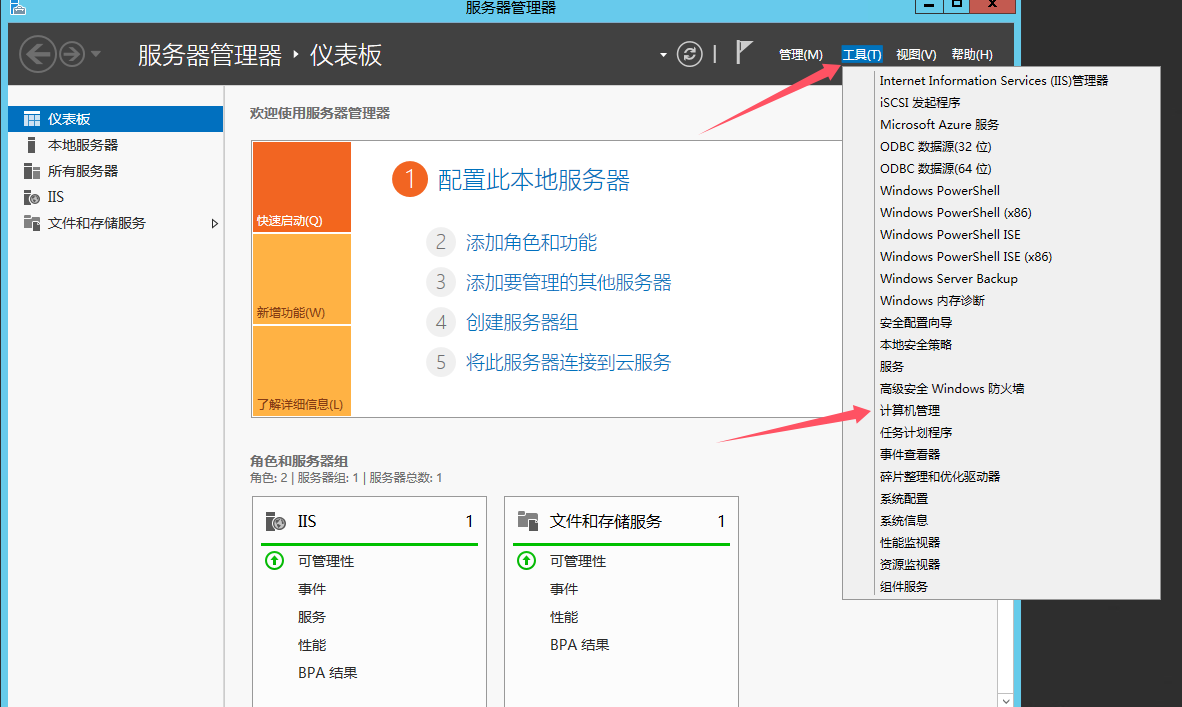Click the 创建服务器组 link
Screen dimensions: 1182x707
pyautogui.click(x=522, y=322)
